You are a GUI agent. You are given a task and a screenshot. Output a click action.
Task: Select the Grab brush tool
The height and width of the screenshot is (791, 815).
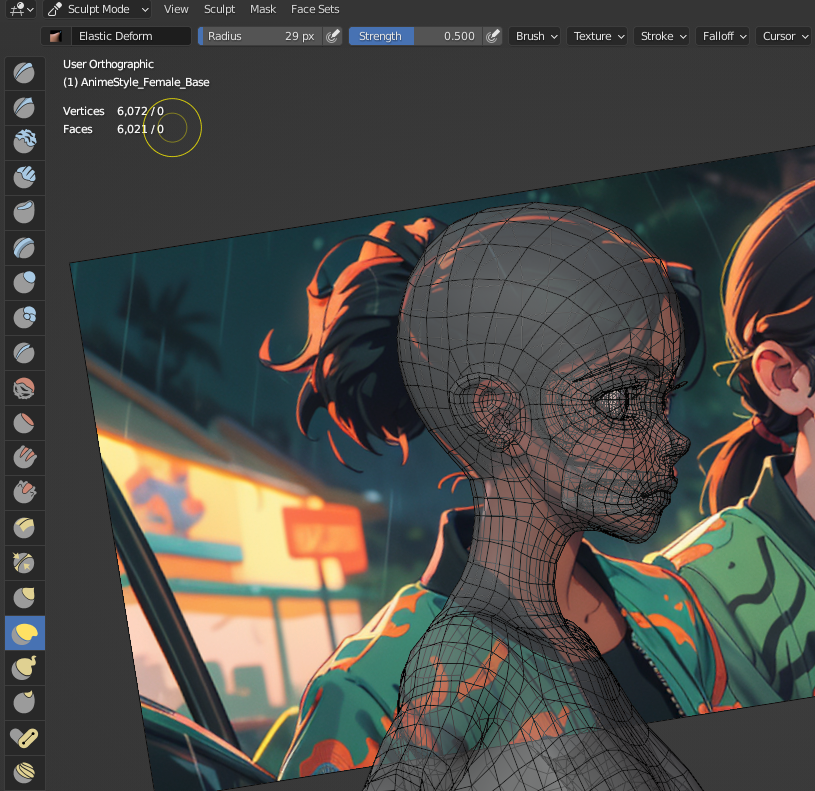click(24, 598)
